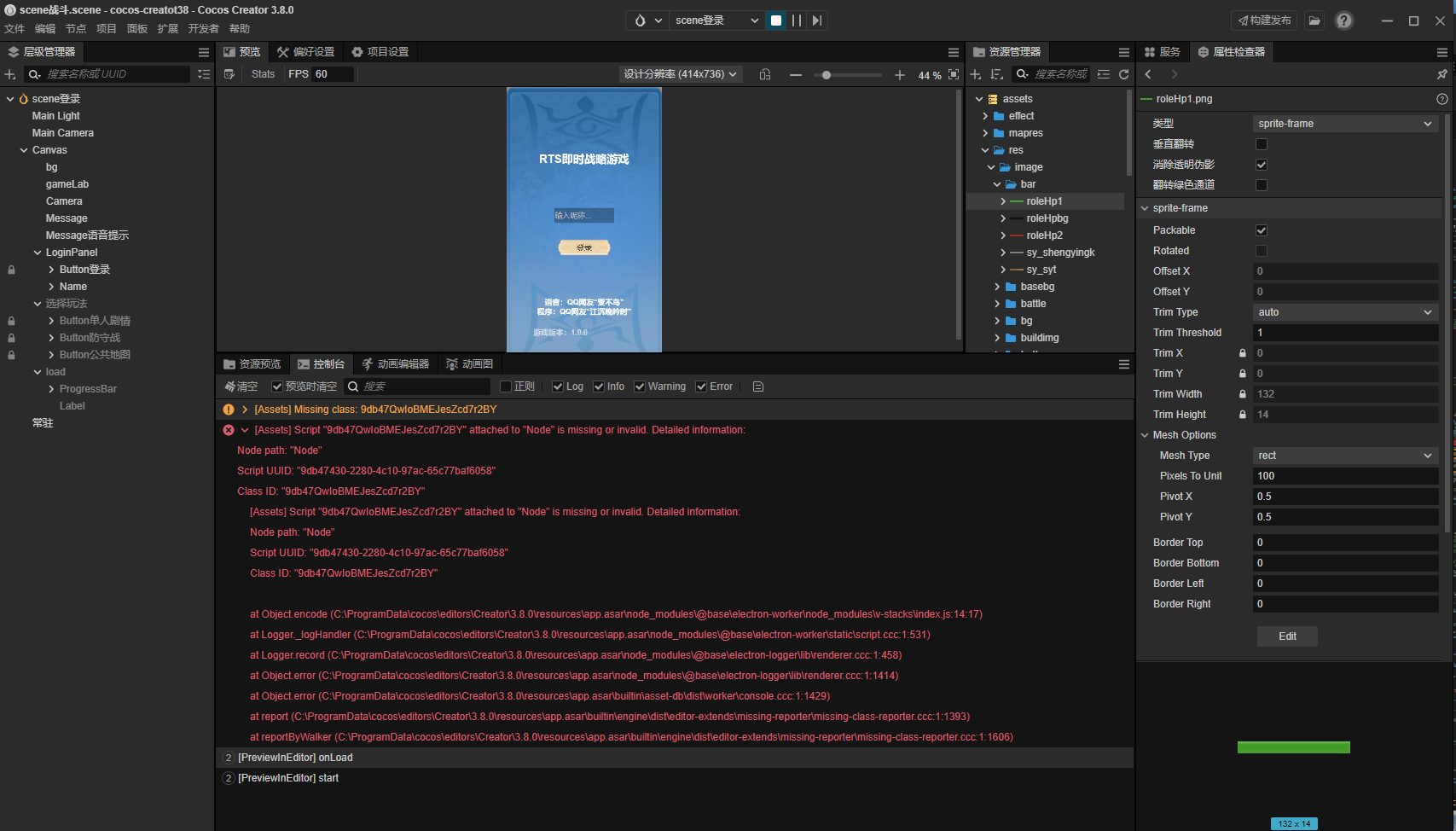Collapse all folders in the assets panel
Viewport: 1456px width, 831px height.
[1104, 74]
